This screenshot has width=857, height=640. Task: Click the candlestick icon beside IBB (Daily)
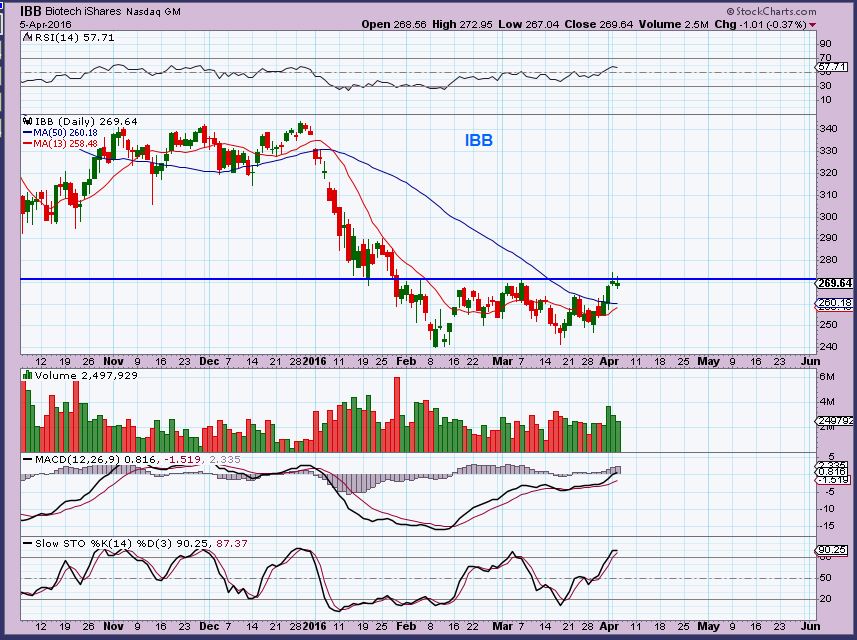(28, 121)
